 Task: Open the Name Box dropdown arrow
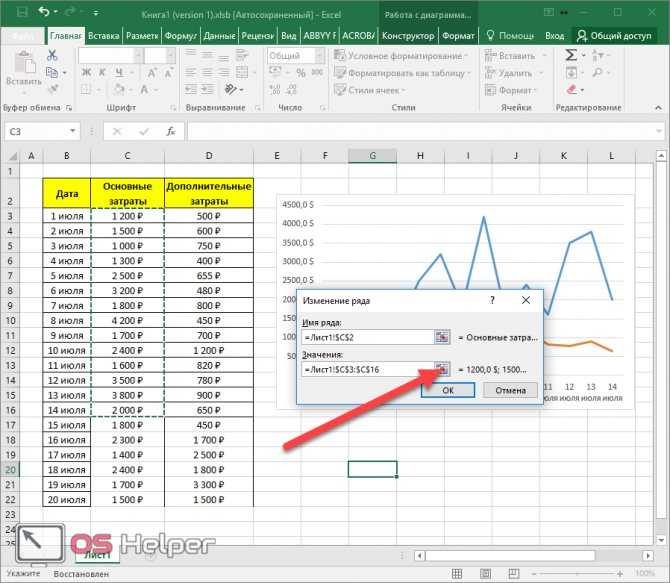[x=73, y=131]
